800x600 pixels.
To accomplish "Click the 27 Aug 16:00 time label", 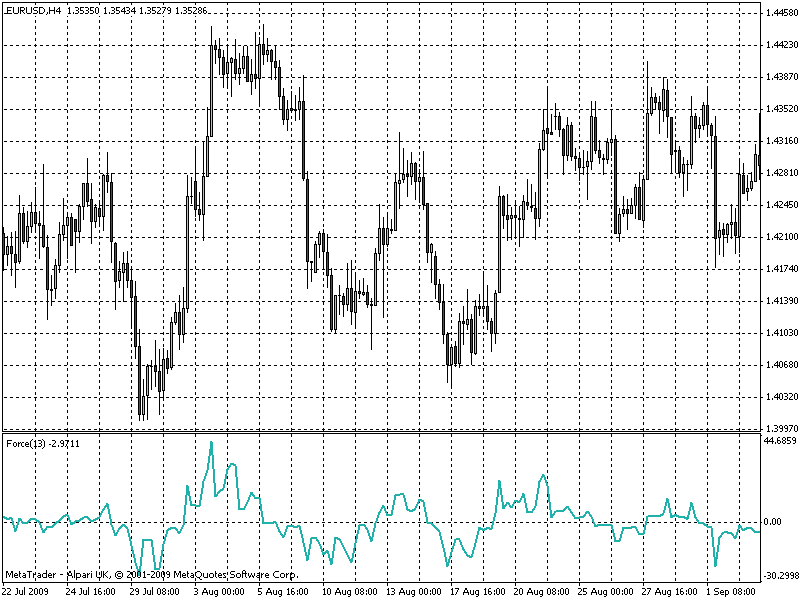I will (669, 592).
